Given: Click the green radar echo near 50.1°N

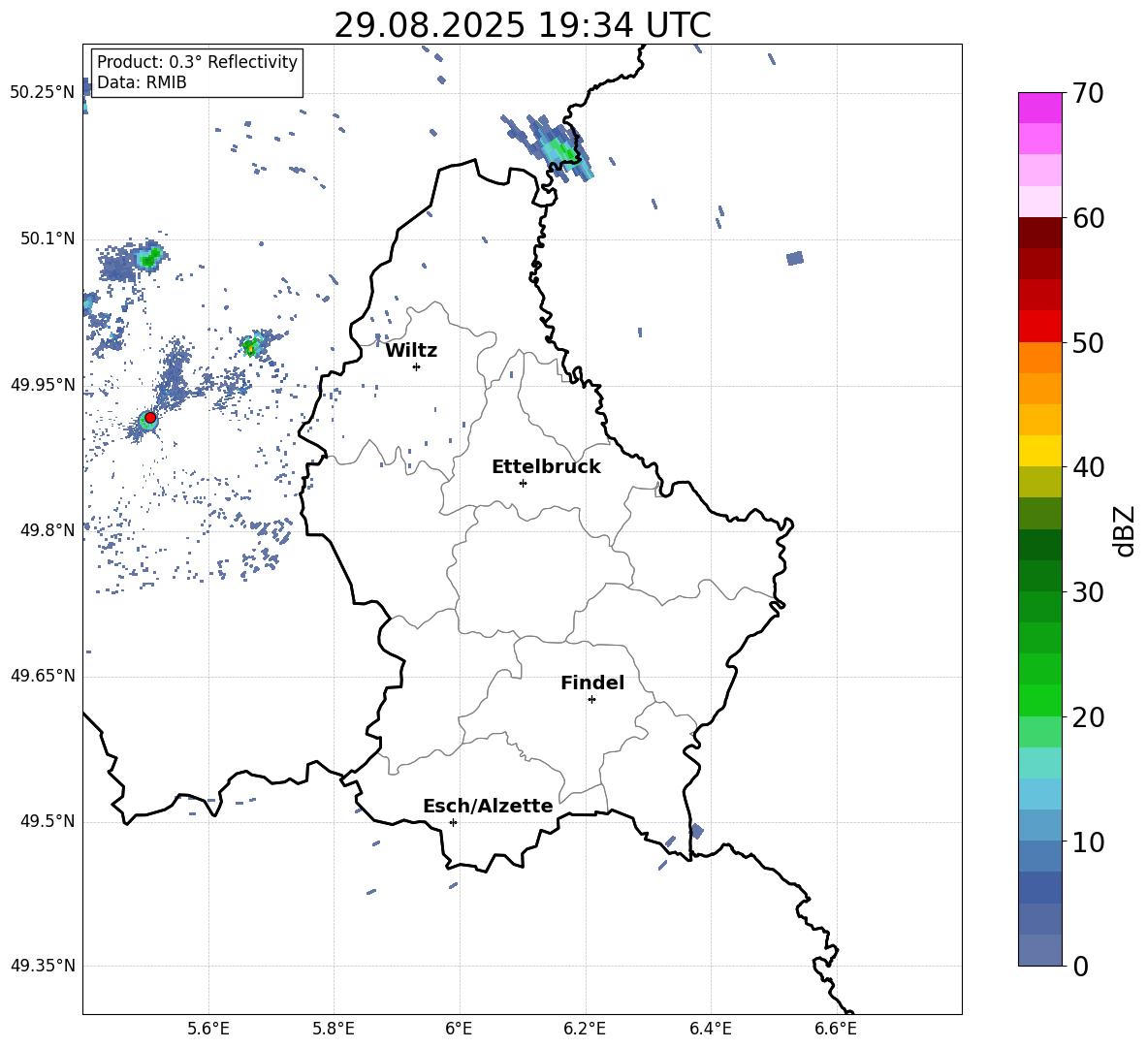Looking at the screenshot, I should tap(151, 257).
